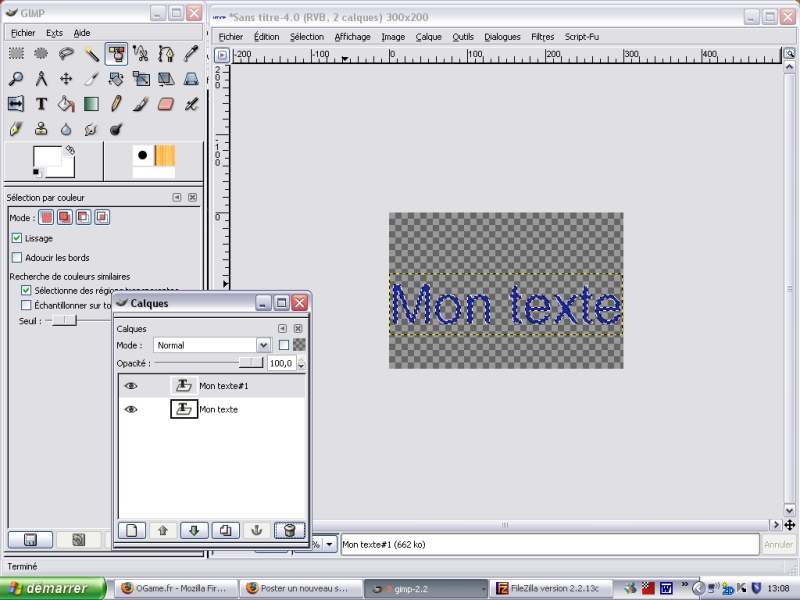Select the Pencil tool

click(116, 104)
